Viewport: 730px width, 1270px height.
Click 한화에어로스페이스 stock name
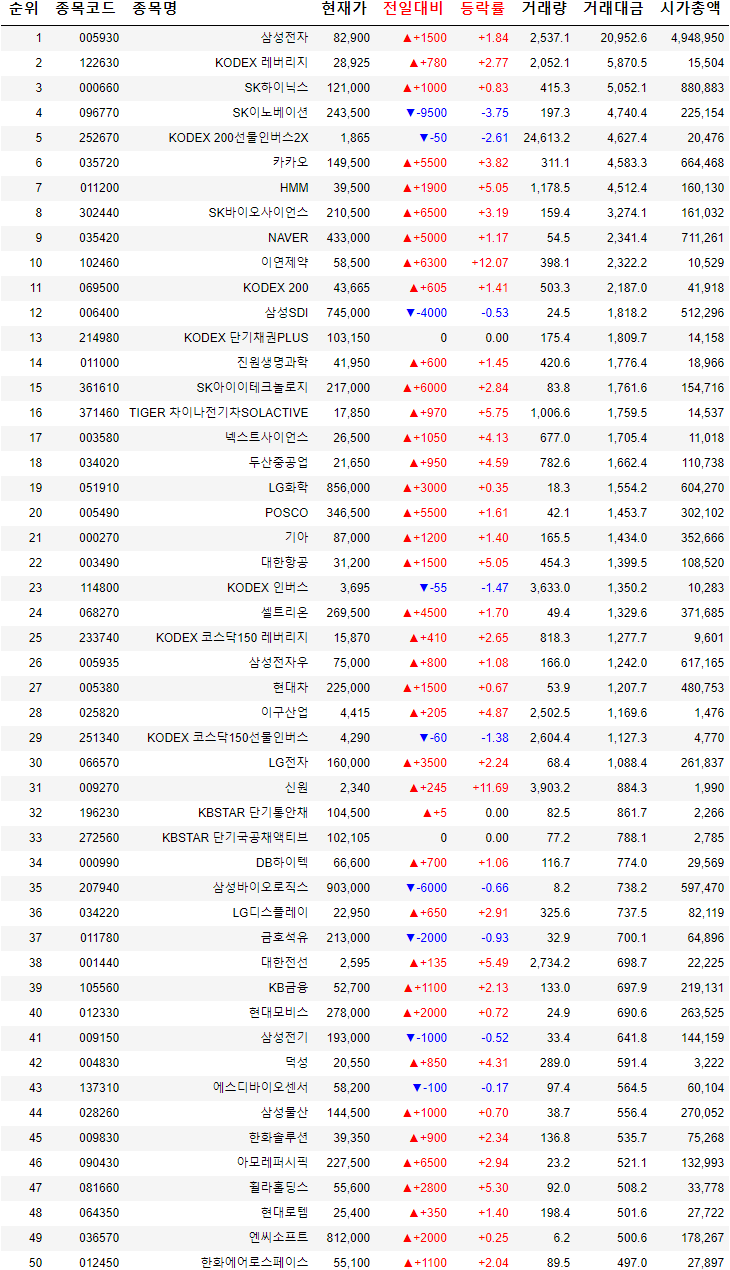coord(254,1263)
